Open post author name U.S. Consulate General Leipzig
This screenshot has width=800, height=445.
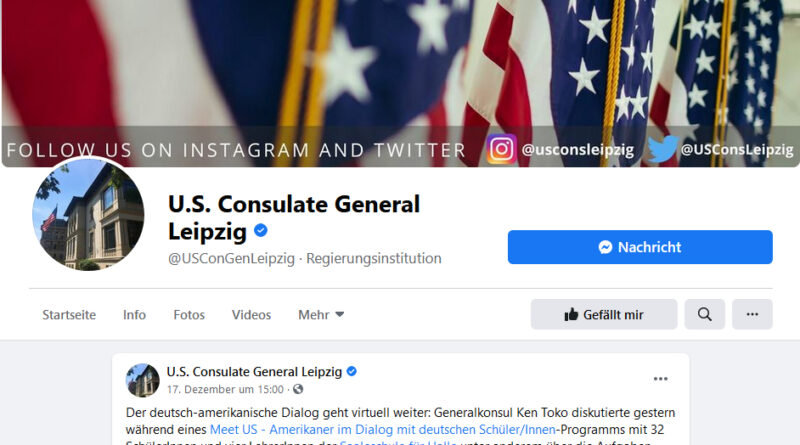[254, 372]
